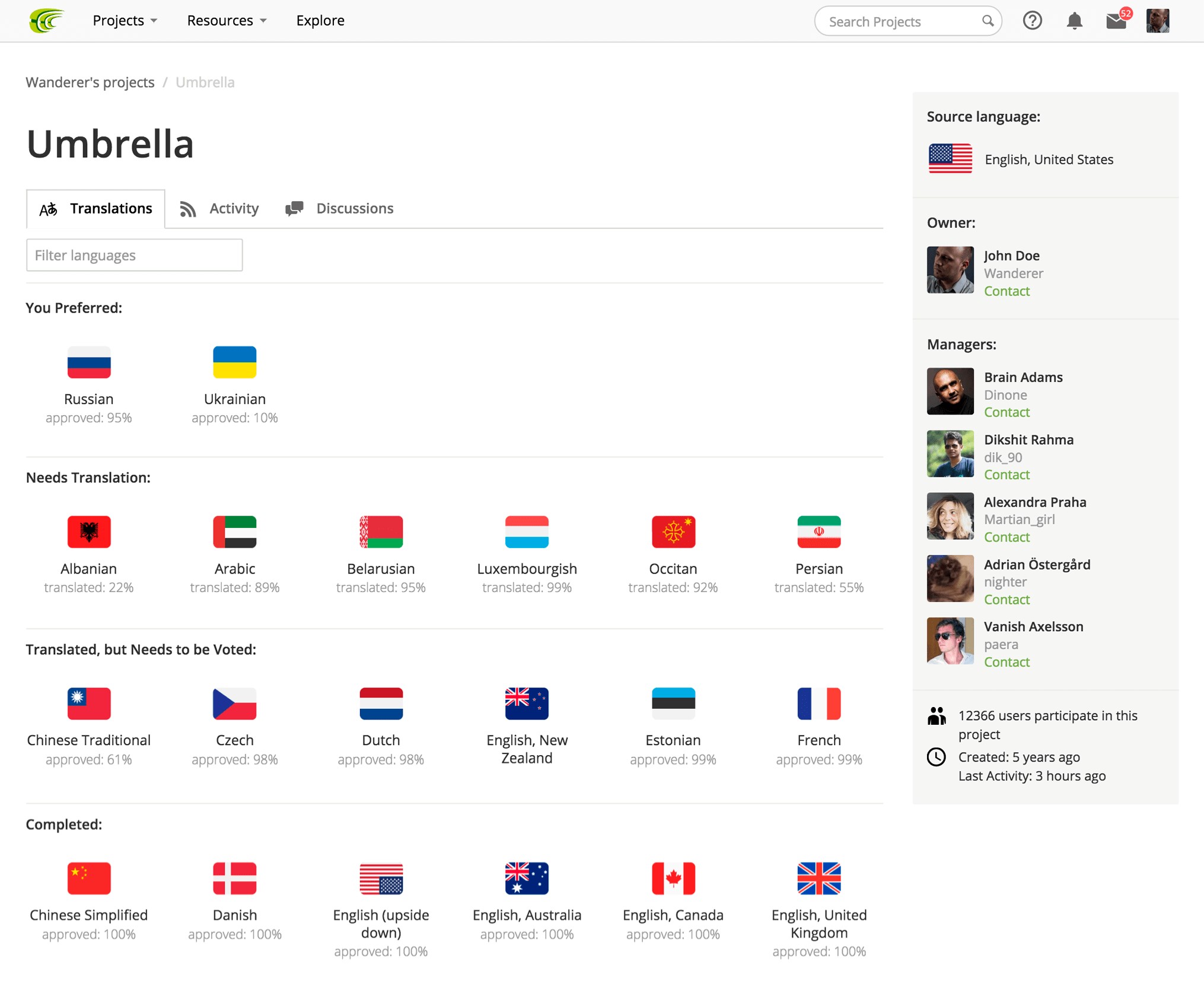Open the Explore menu item
1204x987 pixels.
(320, 21)
